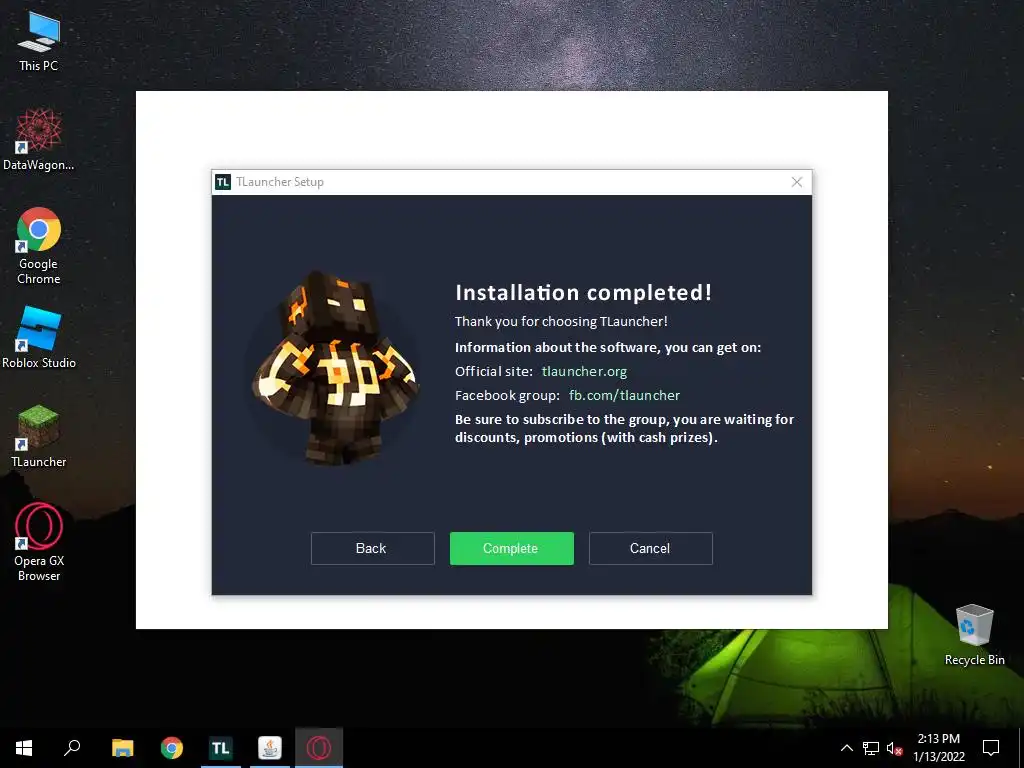Show hidden system tray icons

click(x=846, y=748)
